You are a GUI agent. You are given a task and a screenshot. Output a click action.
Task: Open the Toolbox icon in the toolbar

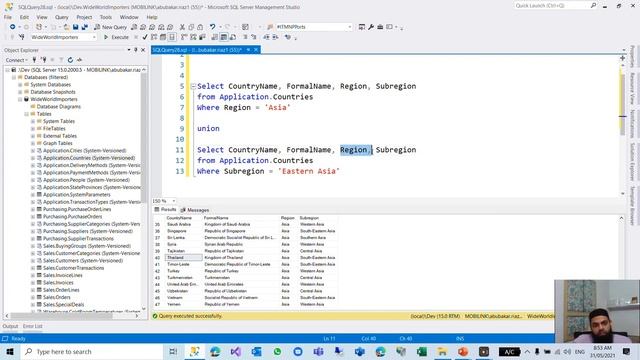tap(380, 27)
